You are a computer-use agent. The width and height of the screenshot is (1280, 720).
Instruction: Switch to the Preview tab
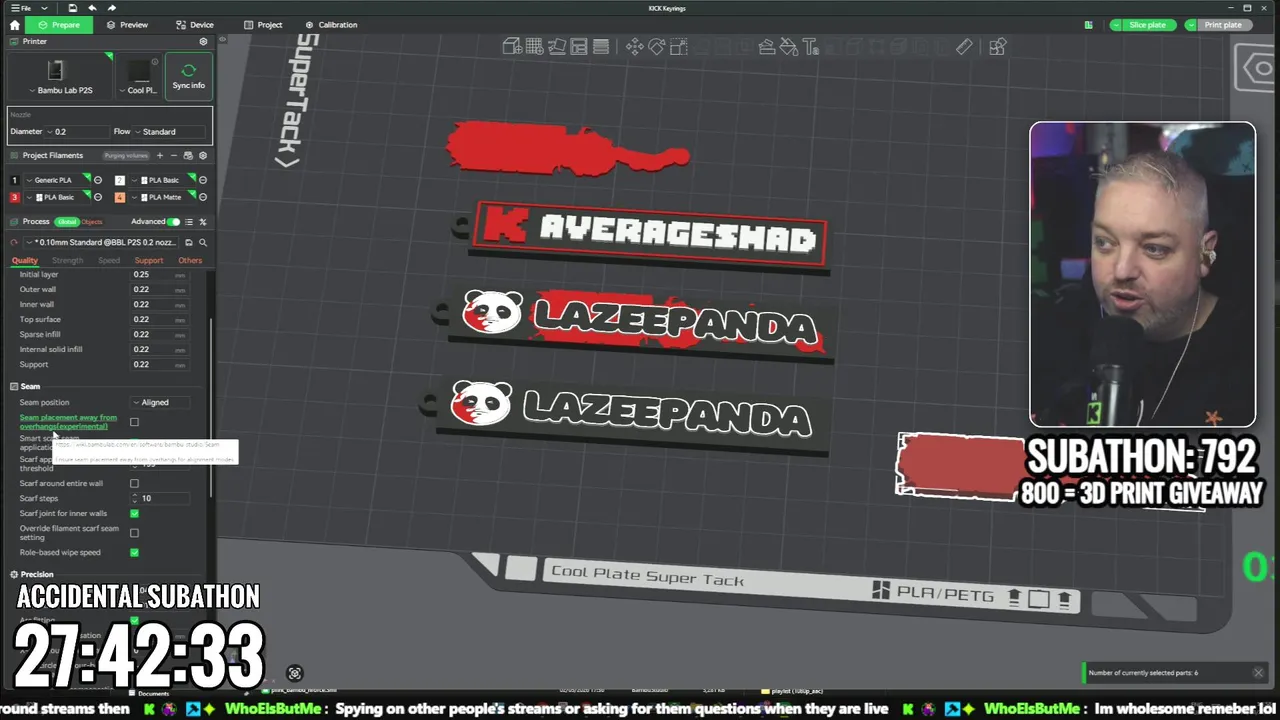(127, 25)
